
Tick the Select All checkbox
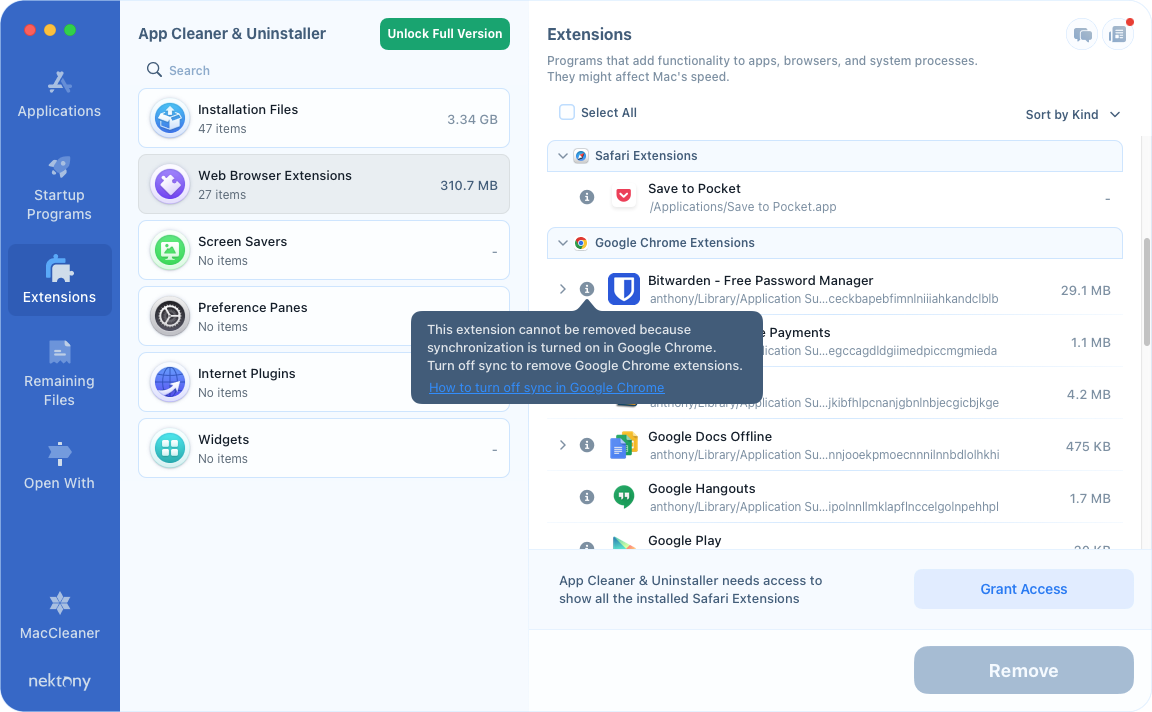tap(566, 112)
